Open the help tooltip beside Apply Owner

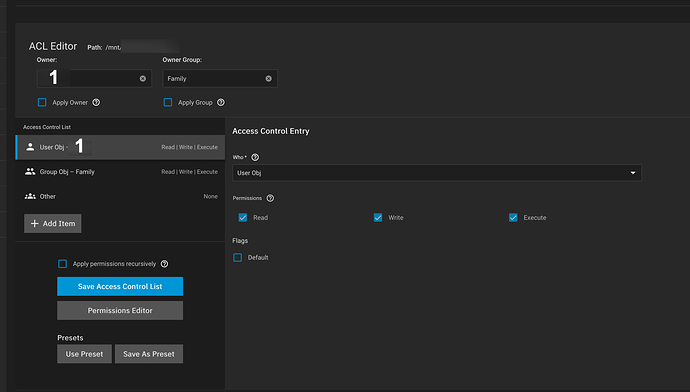tap(96, 103)
